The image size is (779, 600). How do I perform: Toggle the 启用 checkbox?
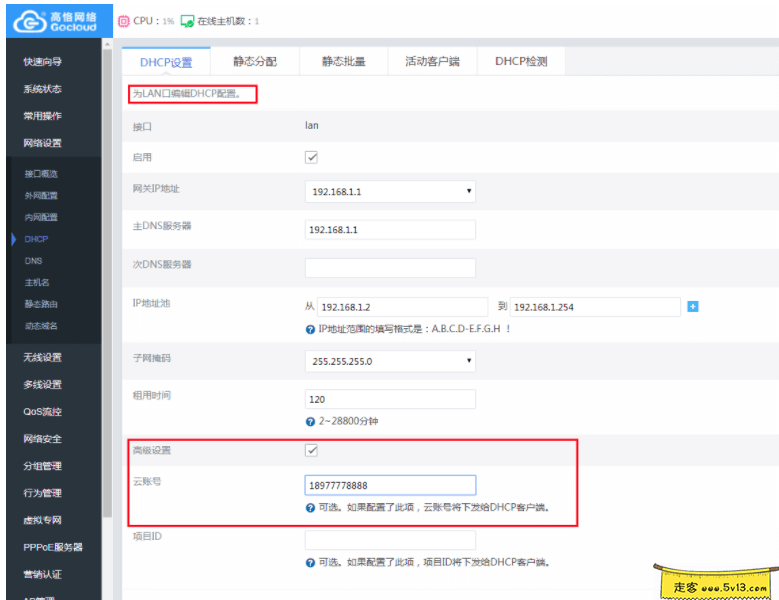click(311, 157)
